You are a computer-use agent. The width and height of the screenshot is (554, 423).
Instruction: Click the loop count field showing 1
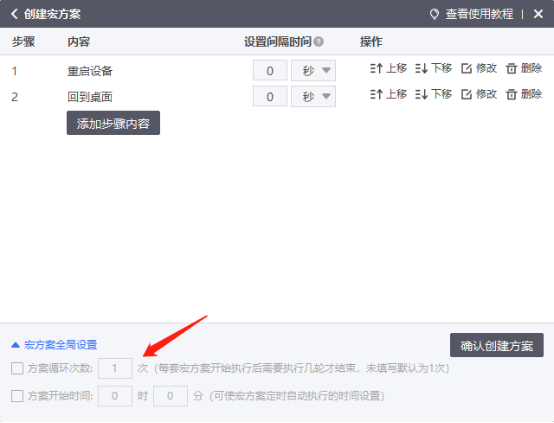coord(115,368)
